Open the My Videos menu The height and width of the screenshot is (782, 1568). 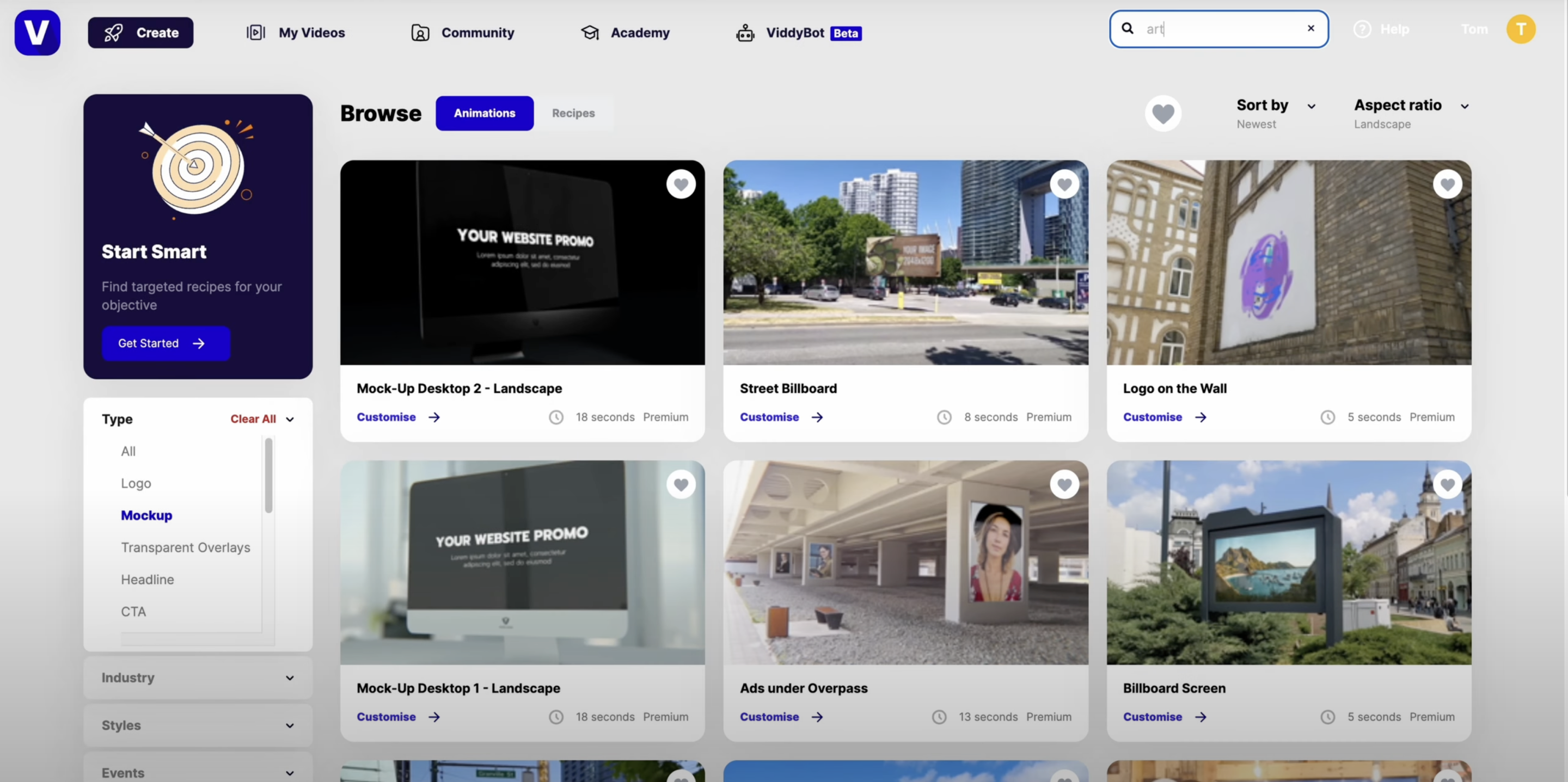296,32
